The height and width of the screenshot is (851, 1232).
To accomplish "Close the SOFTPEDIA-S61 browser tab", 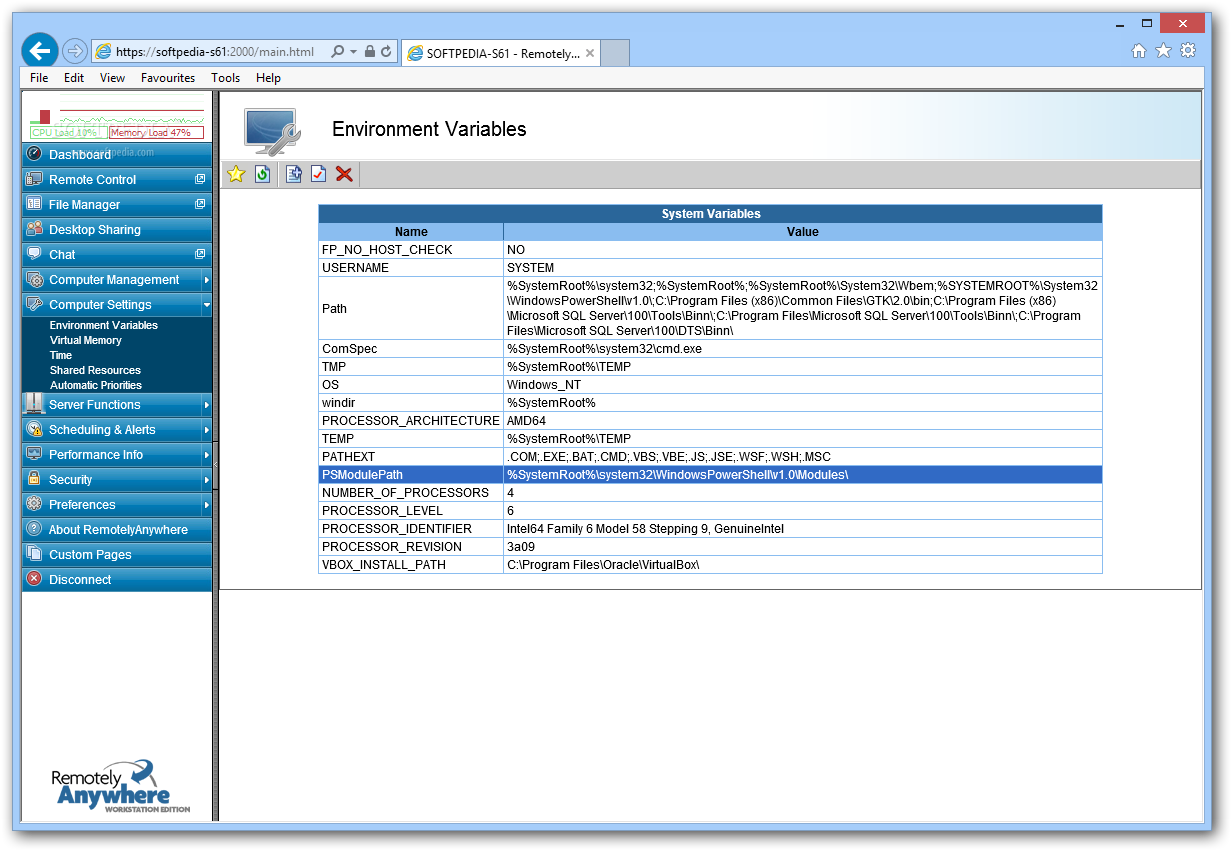I will coord(590,53).
